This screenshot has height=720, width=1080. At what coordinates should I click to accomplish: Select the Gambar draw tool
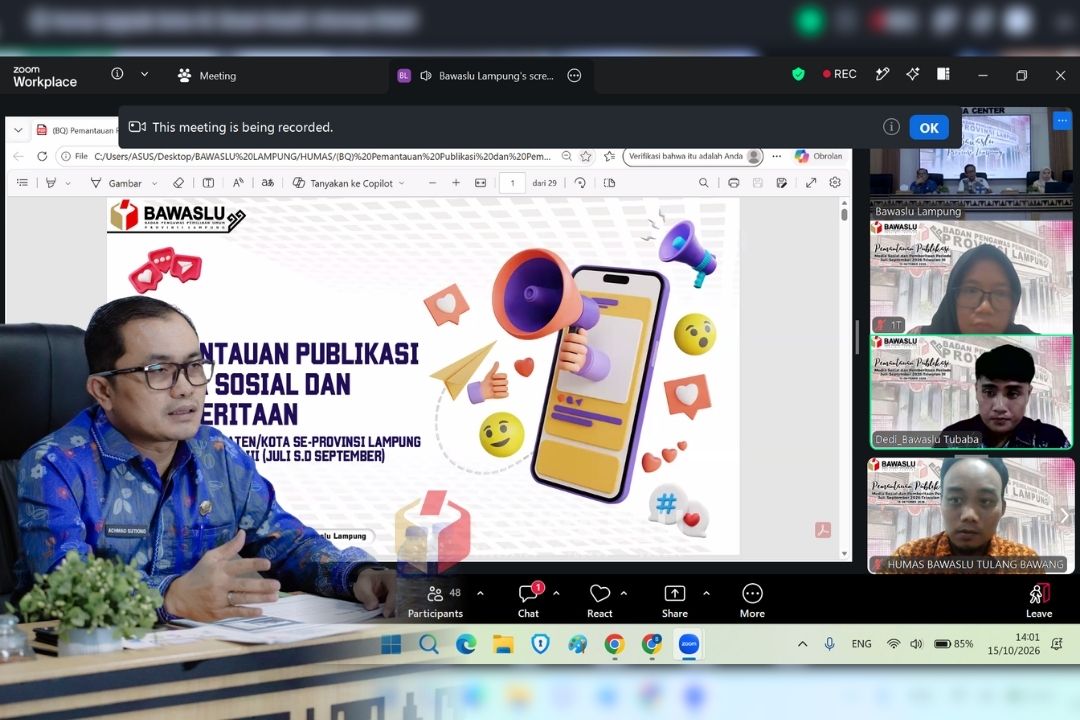(x=116, y=183)
